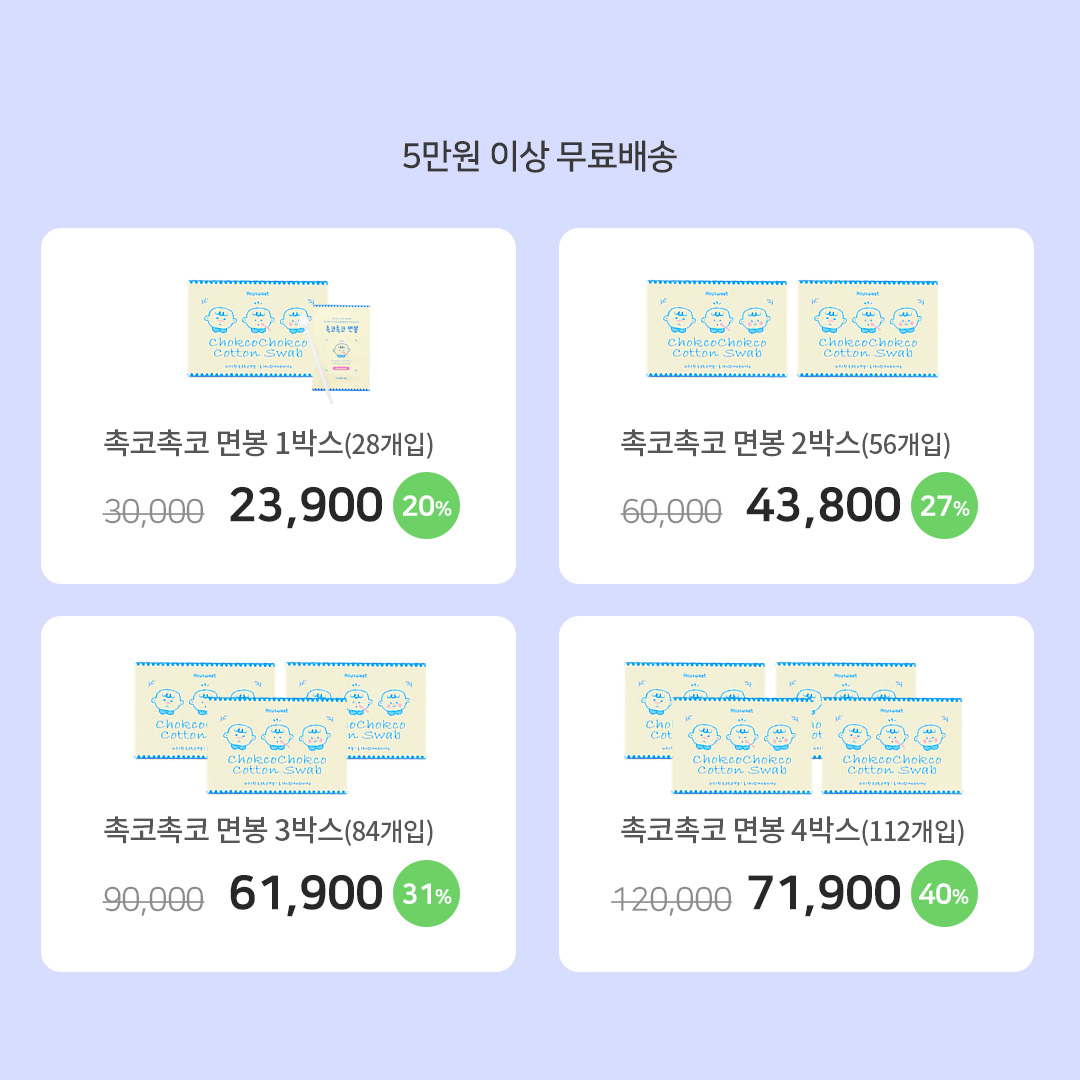Image resolution: width=1080 pixels, height=1080 pixels.
Task: Open the 촉코촉코 면봉 1박스(28개입) title
Action: (268, 443)
